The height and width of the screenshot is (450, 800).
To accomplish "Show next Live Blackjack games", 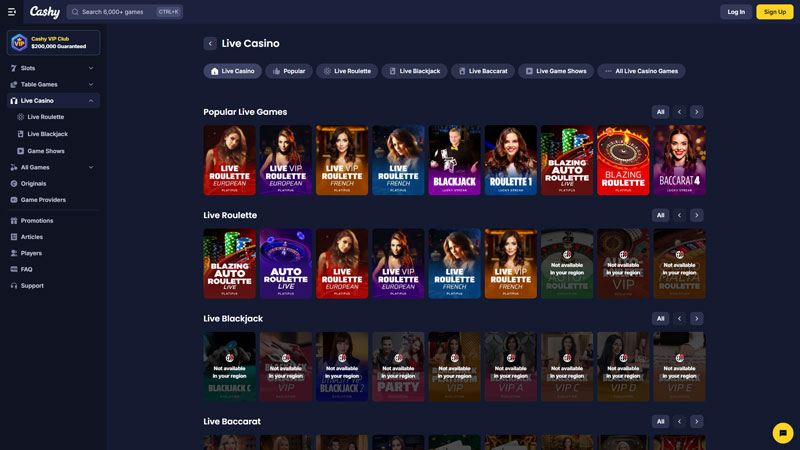I will click(696, 318).
